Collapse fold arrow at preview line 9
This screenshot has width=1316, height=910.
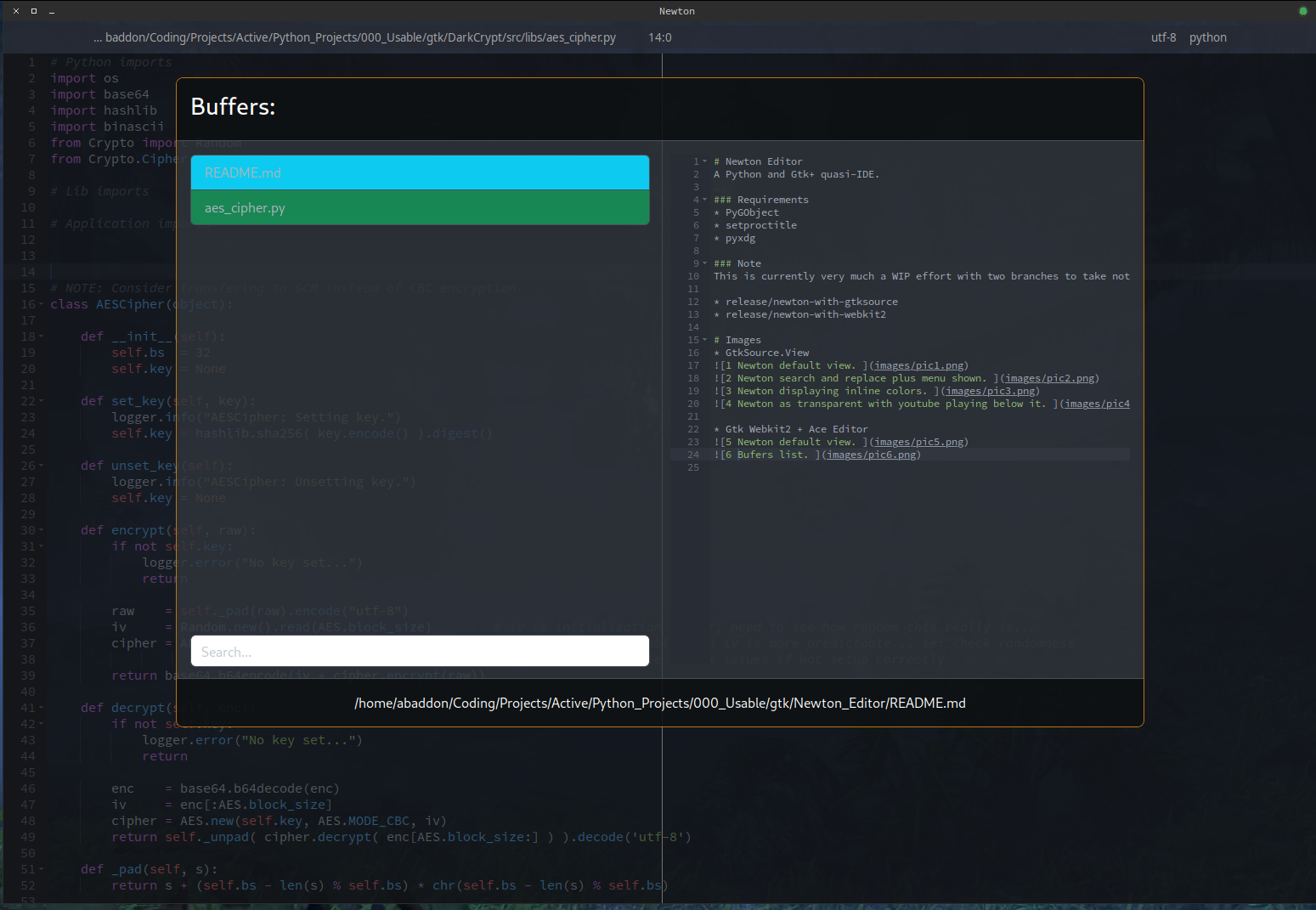coord(705,263)
